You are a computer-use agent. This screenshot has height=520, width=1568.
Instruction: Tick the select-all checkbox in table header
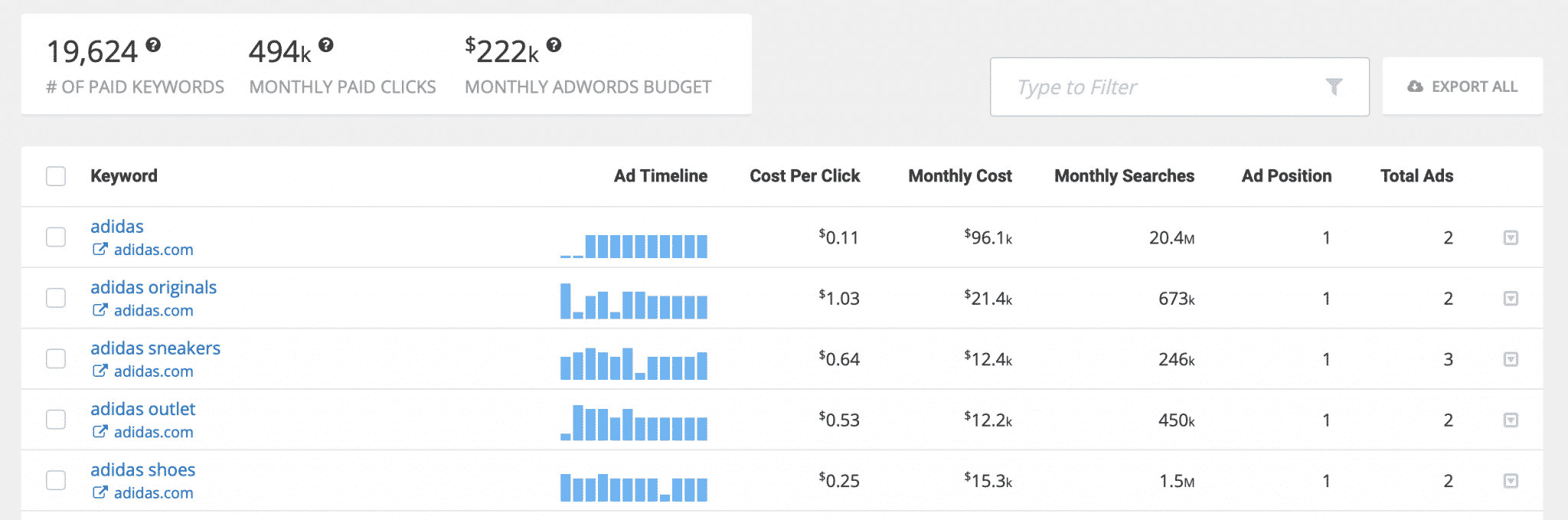point(56,176)
